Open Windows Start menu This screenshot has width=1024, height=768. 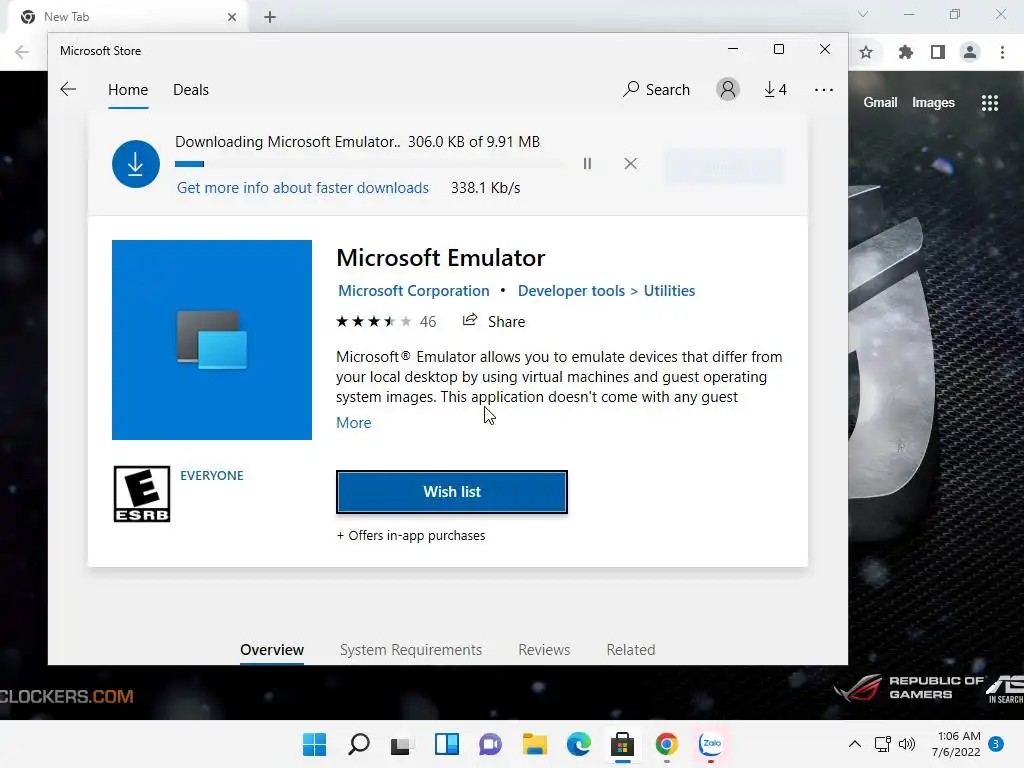tap(314, 744)
